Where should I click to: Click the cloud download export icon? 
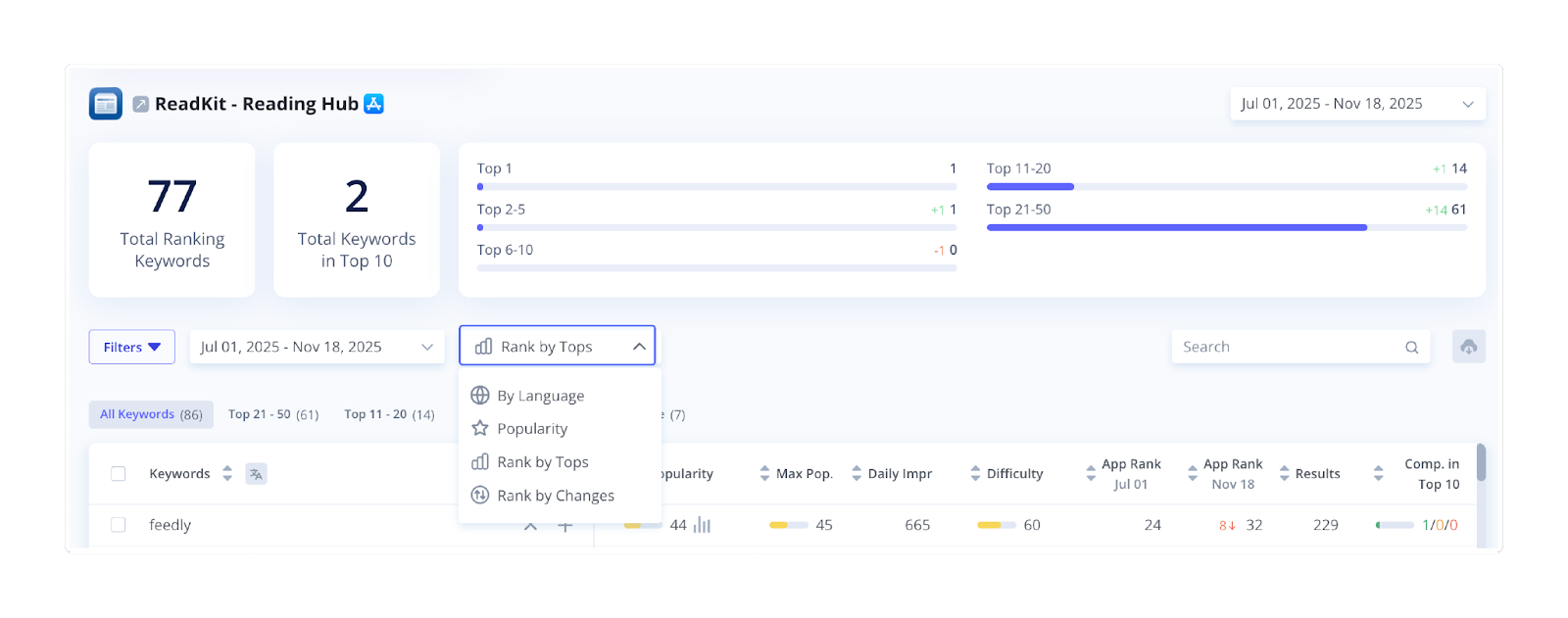(1468, 347)
